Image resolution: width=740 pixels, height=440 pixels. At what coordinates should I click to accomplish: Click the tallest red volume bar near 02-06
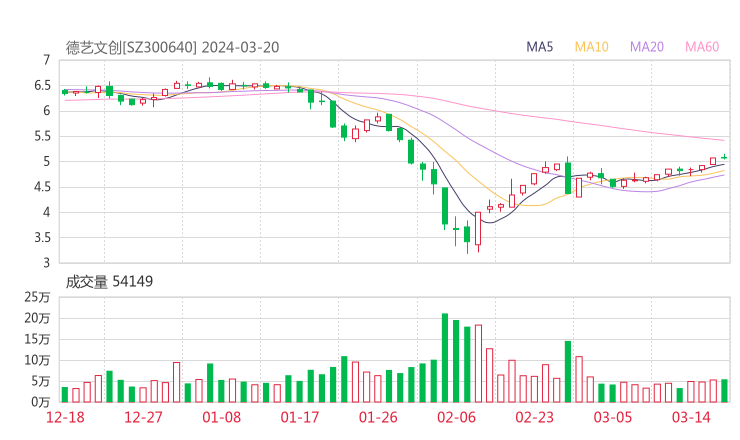pyautogui.click(x=478, y=364)
